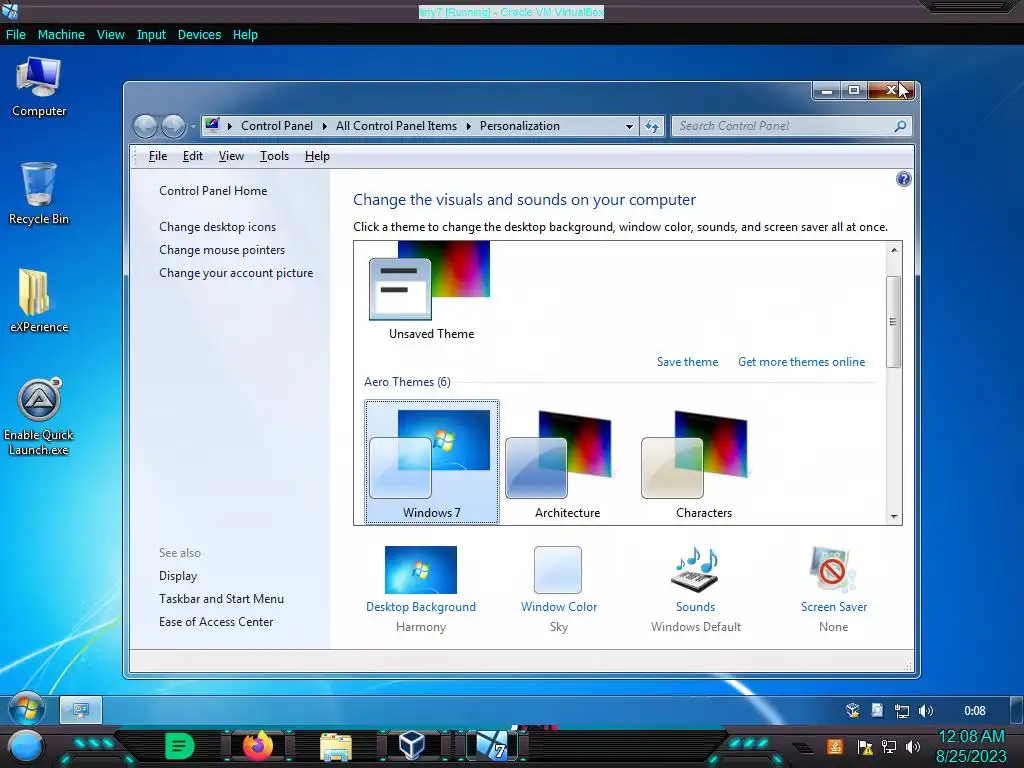Click the Back navigation arrow button

(x=146, y=126)
